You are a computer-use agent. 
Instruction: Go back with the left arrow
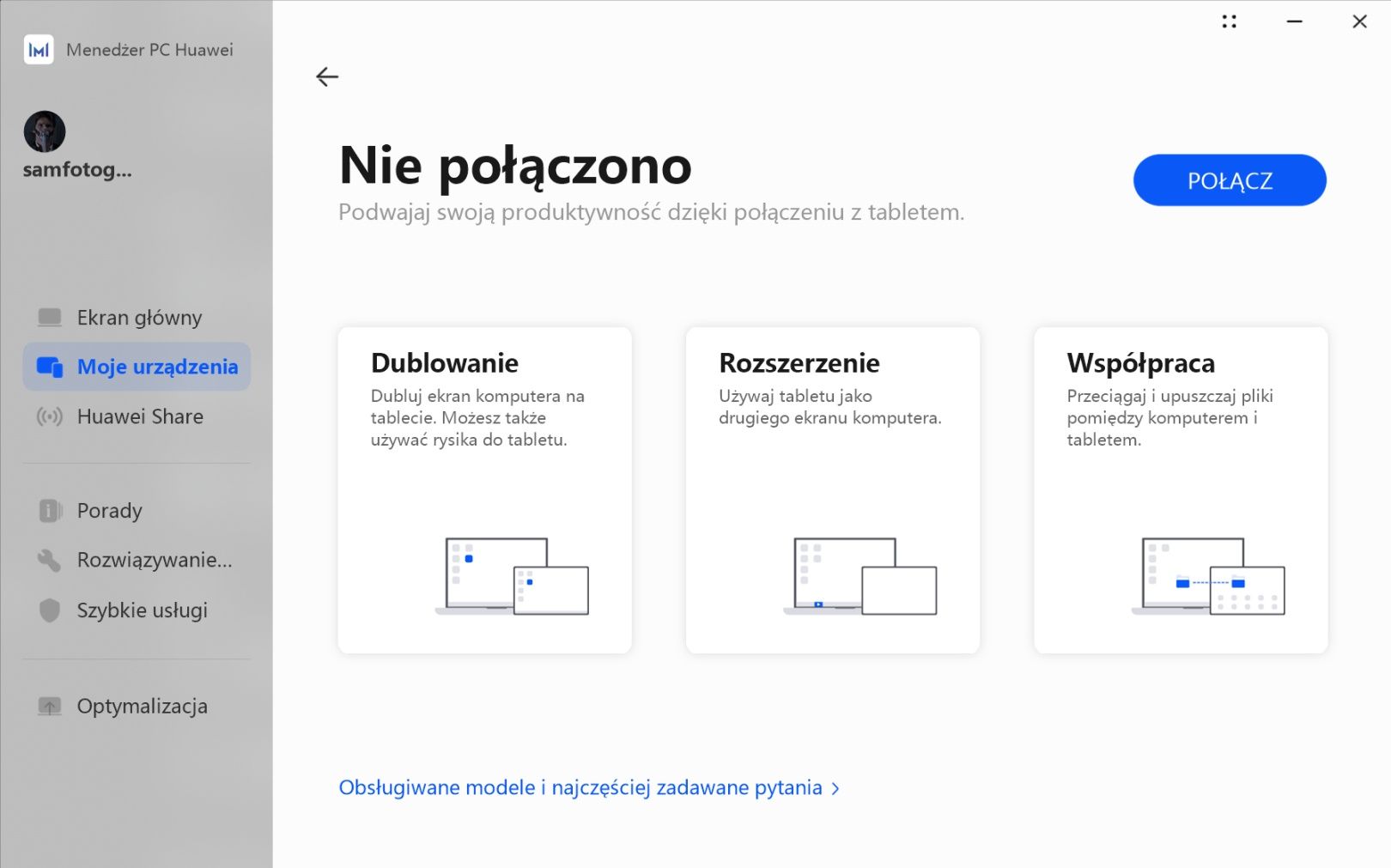[x=327, y=77]
